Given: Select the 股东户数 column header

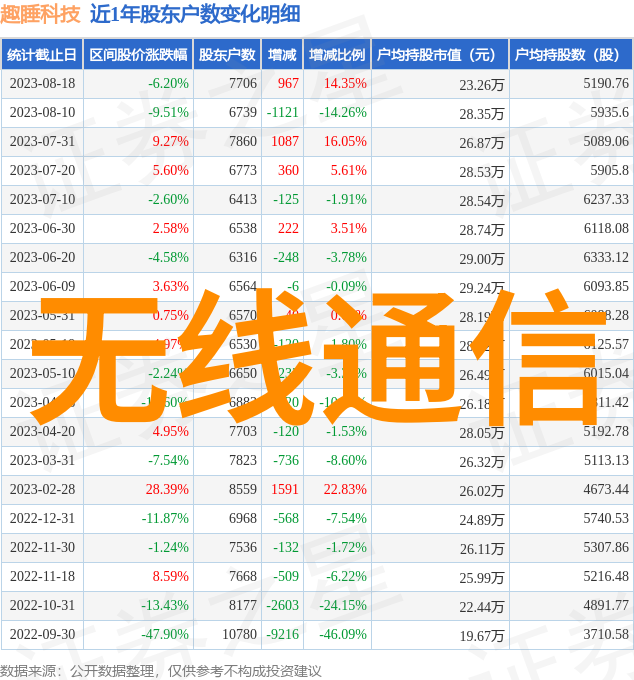Looking at the screenshot, I should pyautogui.click(x=227, y=55).
